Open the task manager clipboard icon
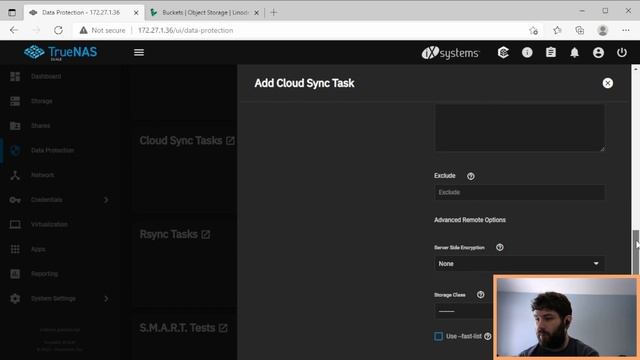 (551, 52)
